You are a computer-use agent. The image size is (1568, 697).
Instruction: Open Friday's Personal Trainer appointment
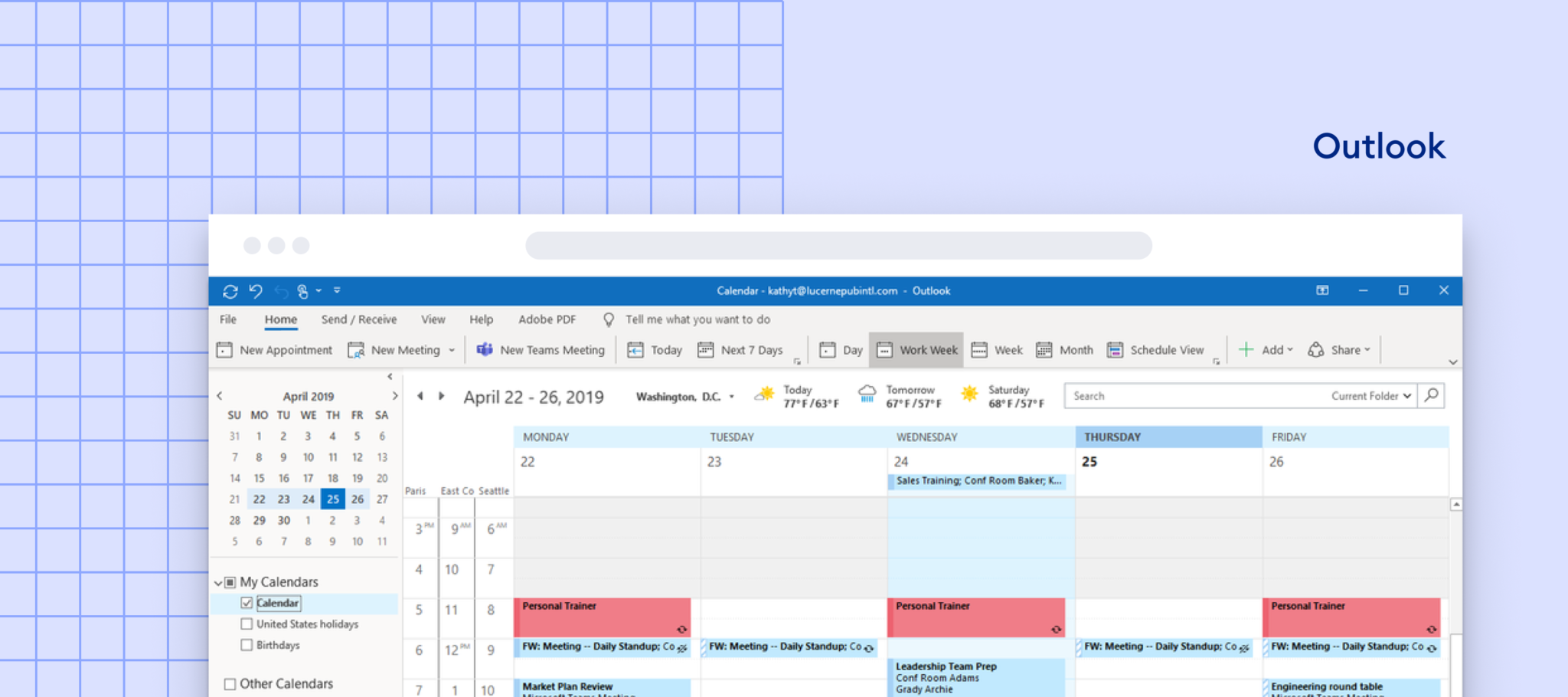click(1351, 617)
